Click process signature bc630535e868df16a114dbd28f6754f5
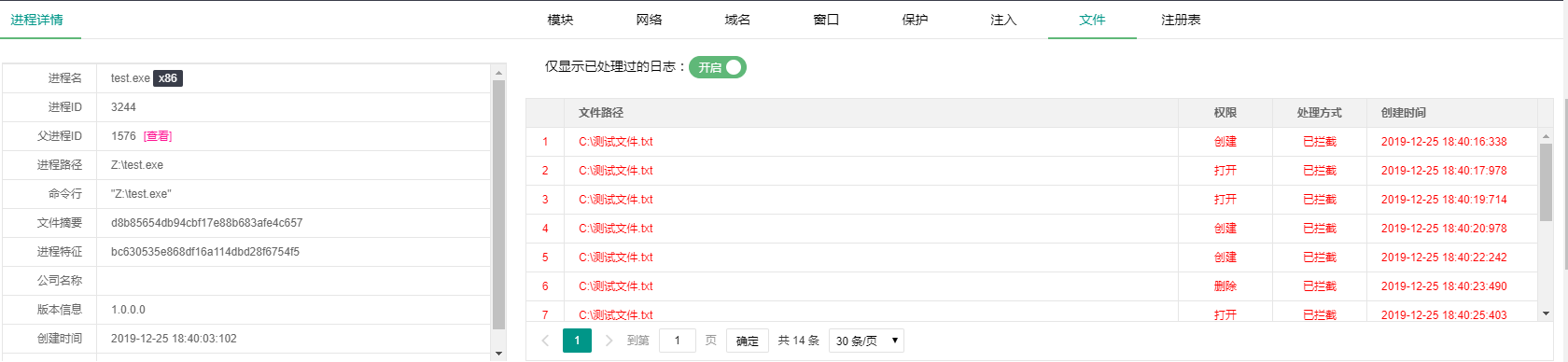The image size is (1568, 362). click(x=205, y=252)
